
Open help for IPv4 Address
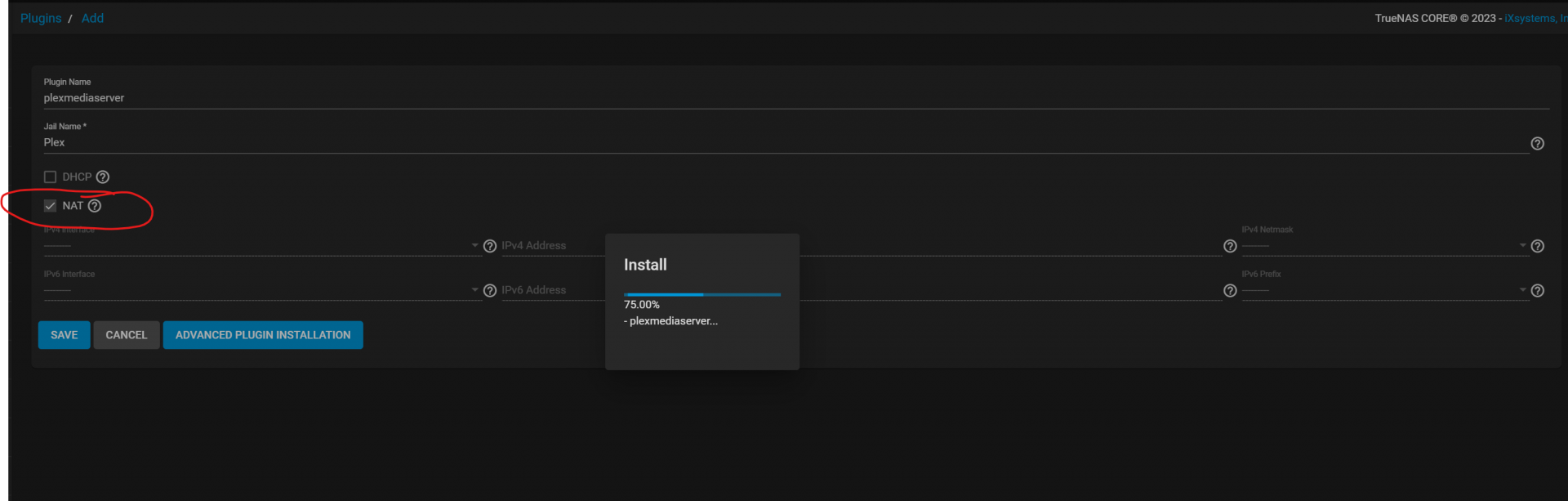tap(1230, 246)
